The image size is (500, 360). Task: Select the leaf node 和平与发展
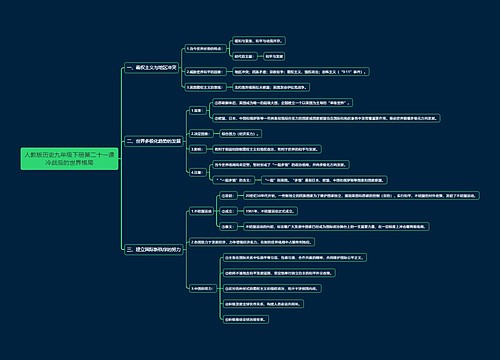coord(274,56)
